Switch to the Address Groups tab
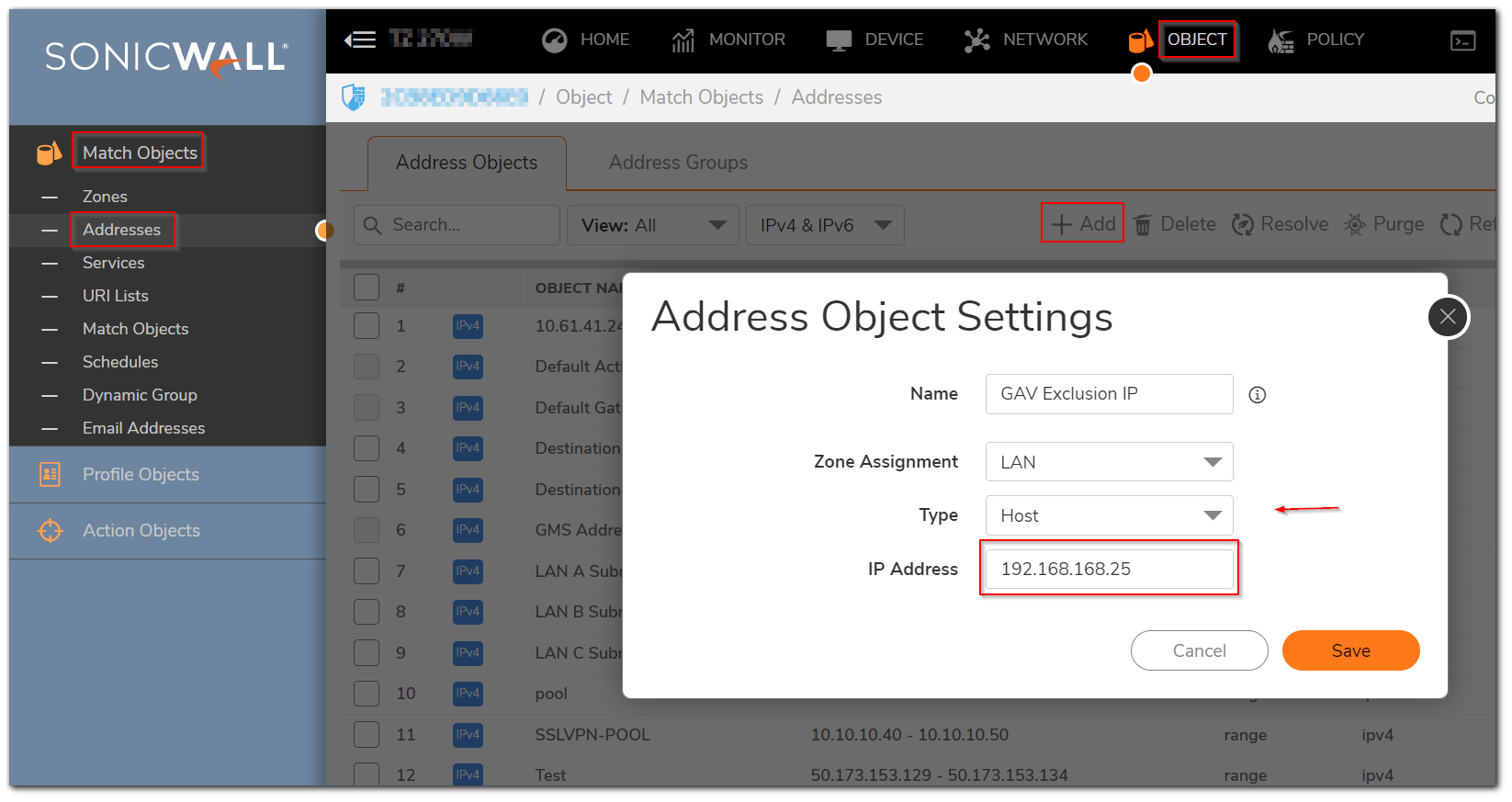The image size is (1512, 802). pyautogui.click(x=678, y=163)
